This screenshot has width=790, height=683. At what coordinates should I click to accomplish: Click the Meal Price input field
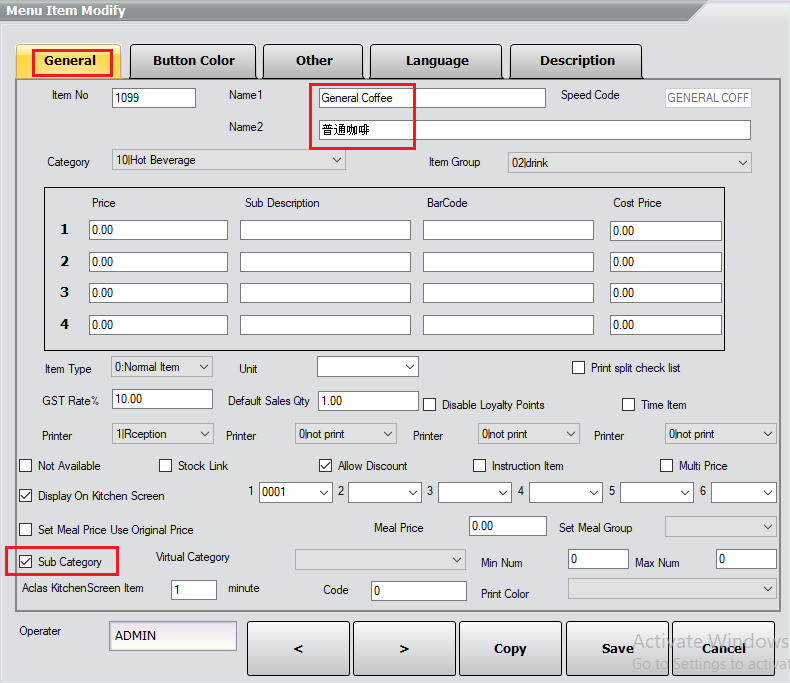[507, 526]
